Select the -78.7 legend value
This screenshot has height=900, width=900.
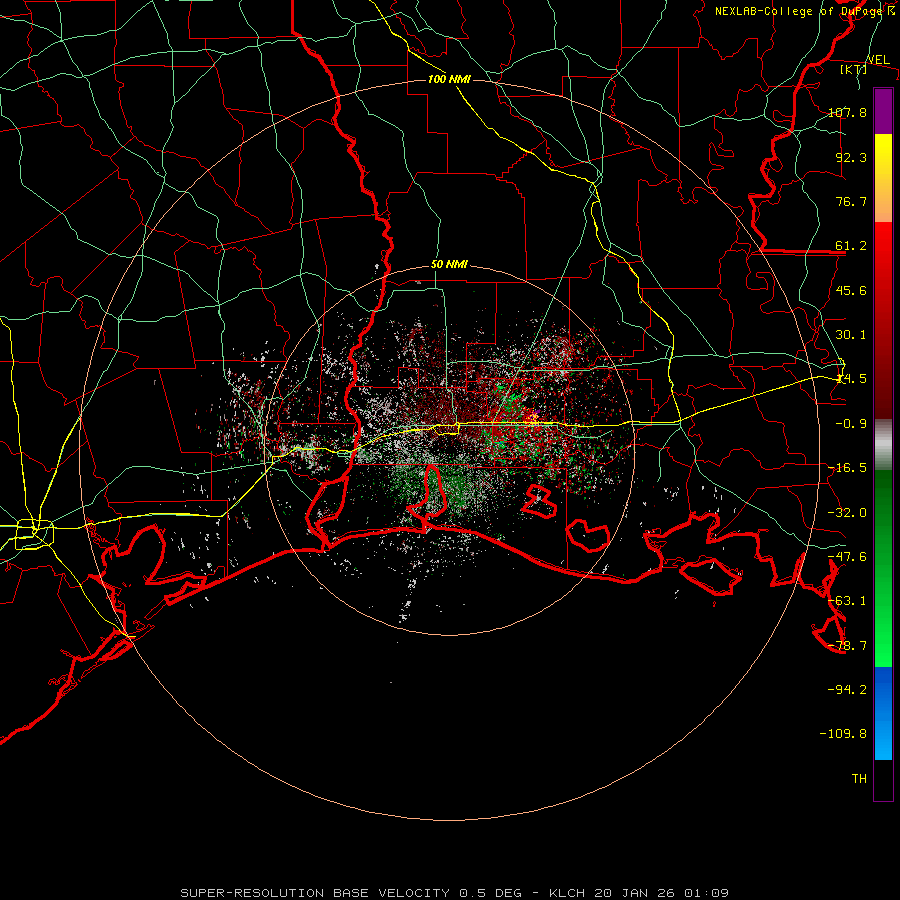(x=847, y=645)
